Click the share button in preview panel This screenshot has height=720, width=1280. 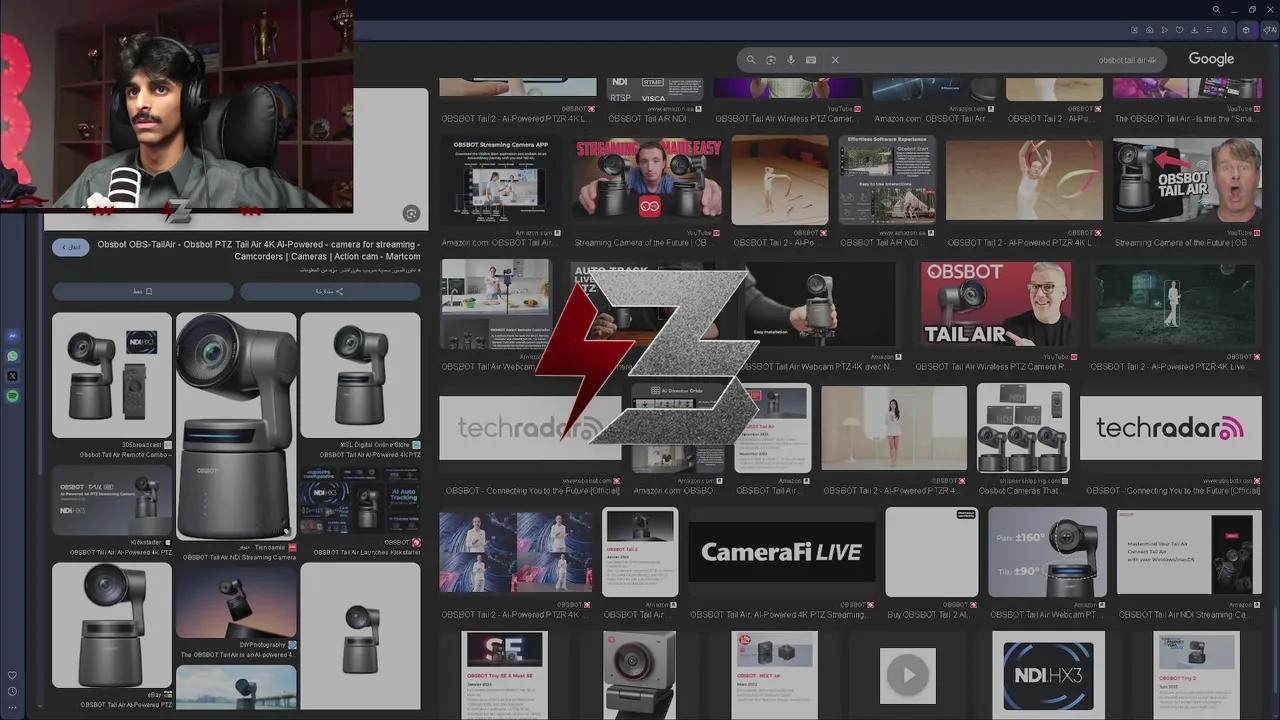pos(330,291)
